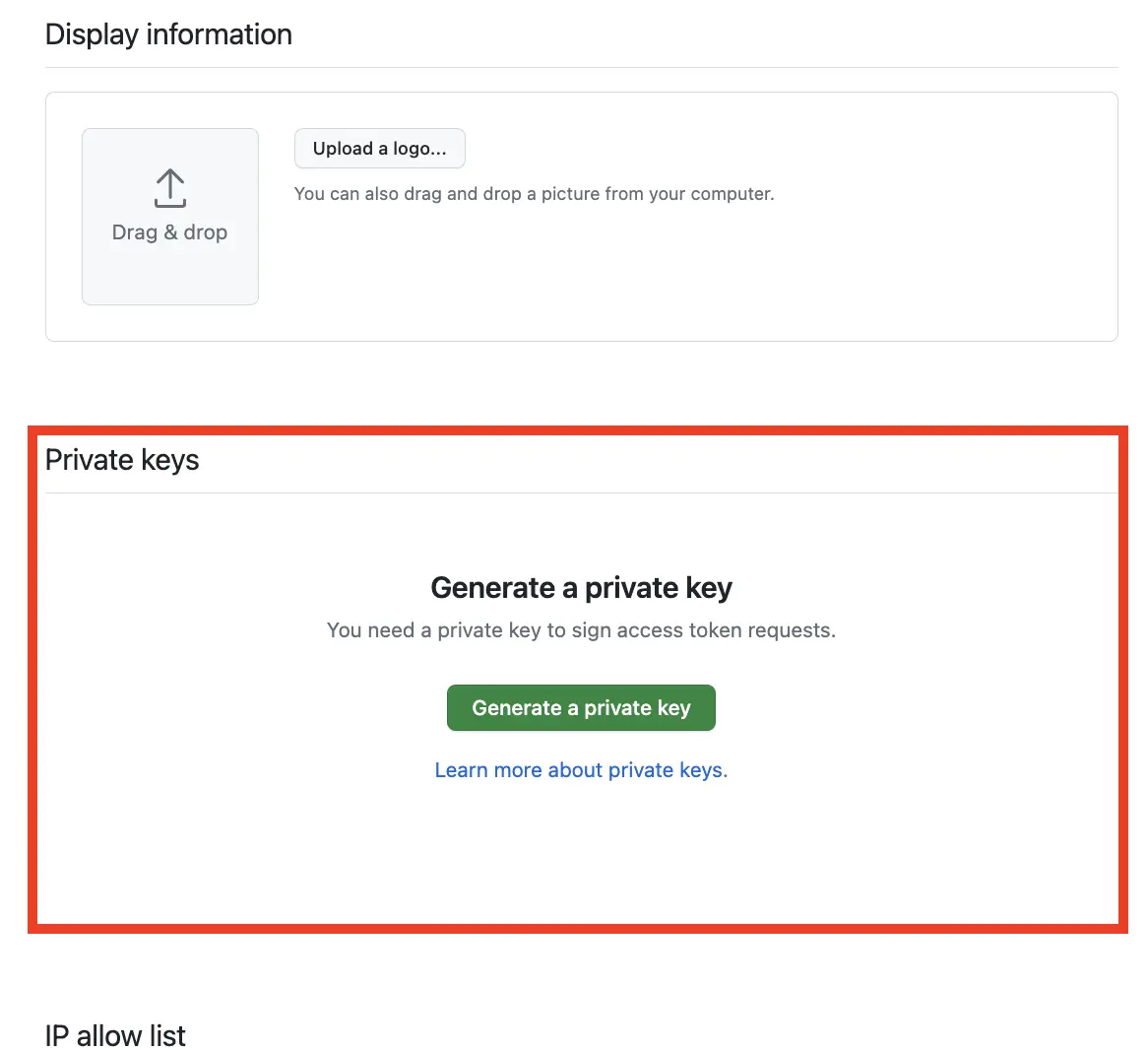Click the IP allow list heading
Screen dimensions: 1148x1050
[x=114, y=1035]
